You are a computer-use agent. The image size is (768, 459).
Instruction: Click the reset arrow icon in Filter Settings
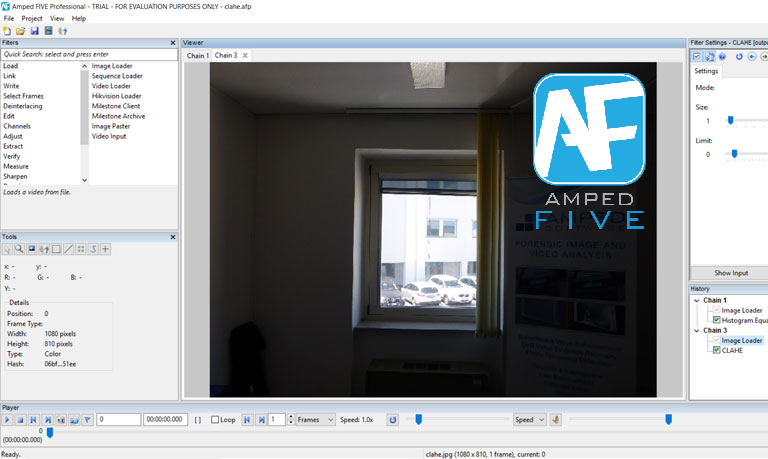739,57
